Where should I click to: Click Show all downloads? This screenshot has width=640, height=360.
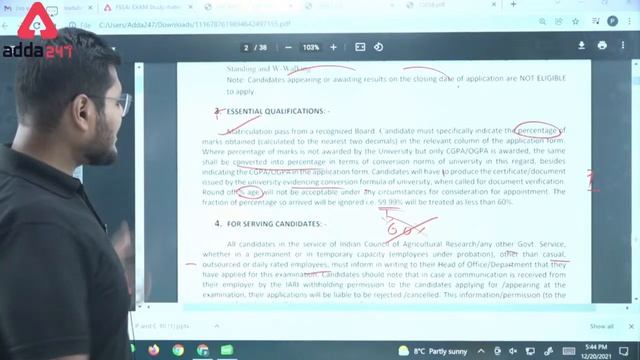pos(602,326)
